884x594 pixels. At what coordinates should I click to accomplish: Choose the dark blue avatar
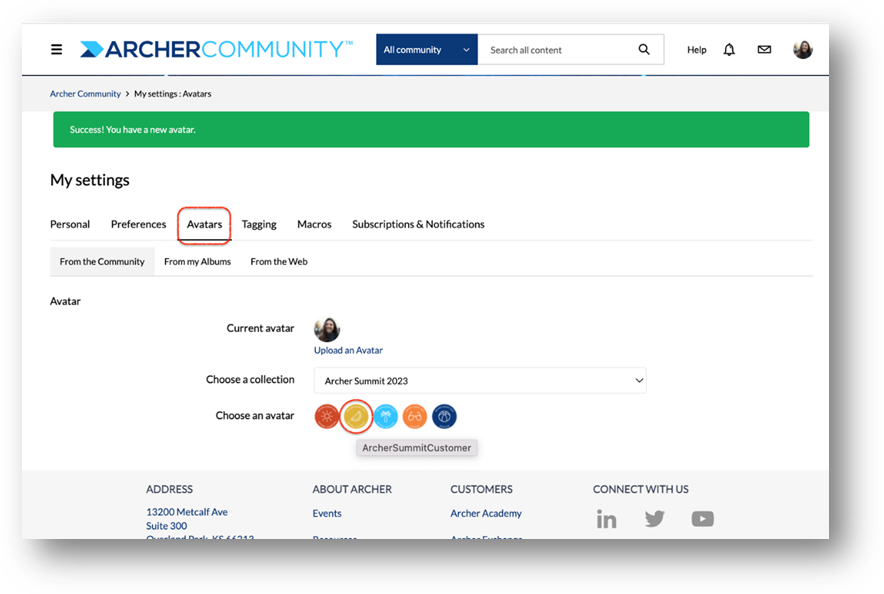(444, 416)
